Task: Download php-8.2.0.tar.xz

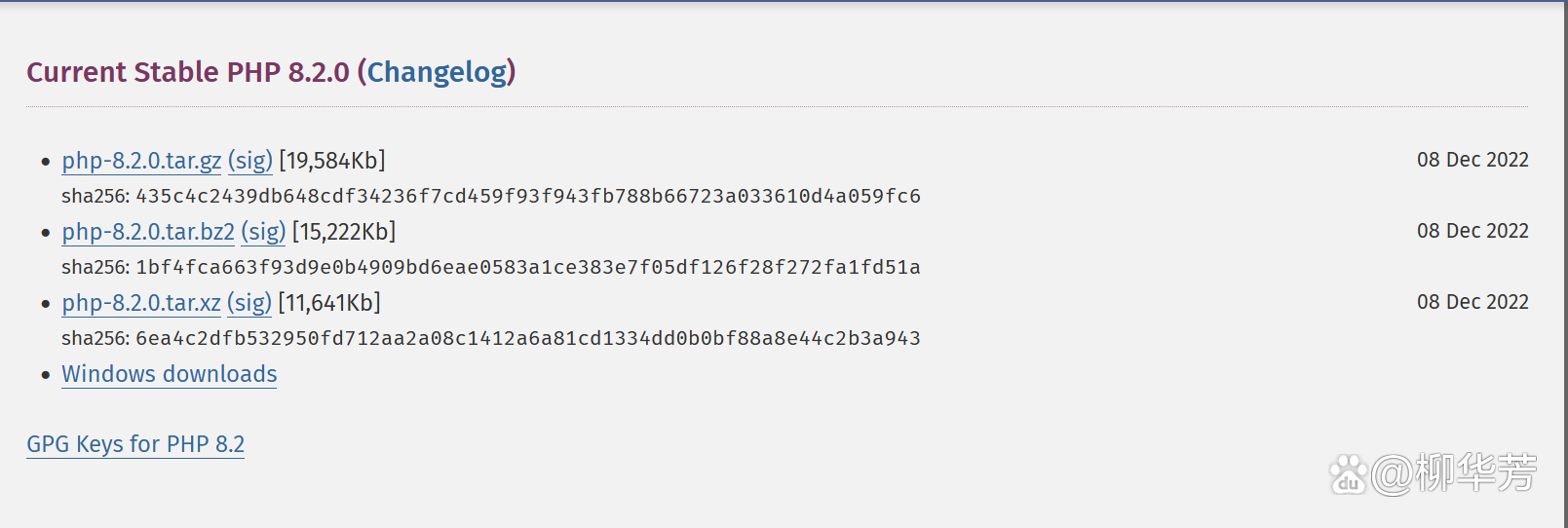Action: [141, 303]
